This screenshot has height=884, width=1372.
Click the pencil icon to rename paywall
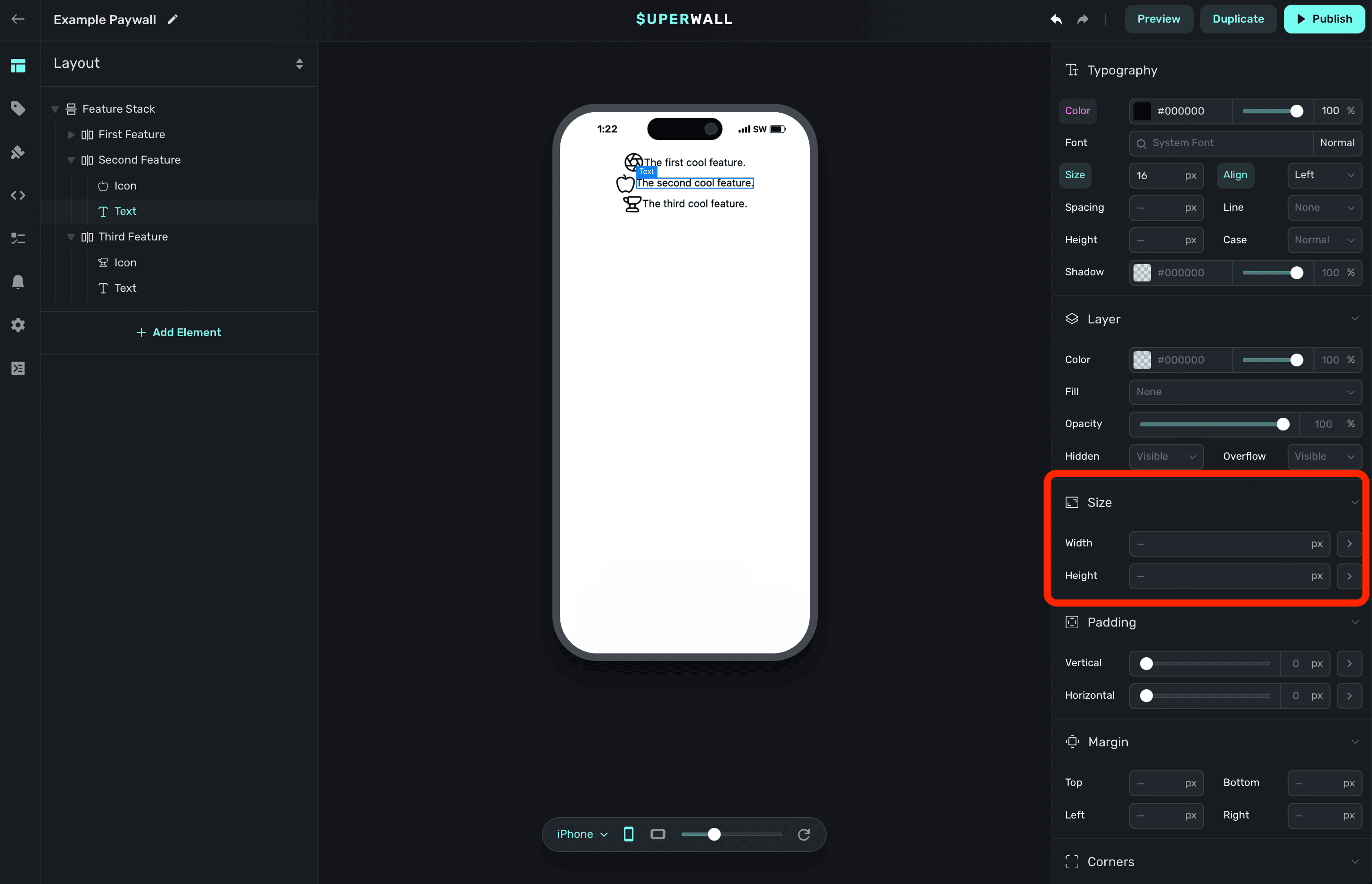click(173, 19)
